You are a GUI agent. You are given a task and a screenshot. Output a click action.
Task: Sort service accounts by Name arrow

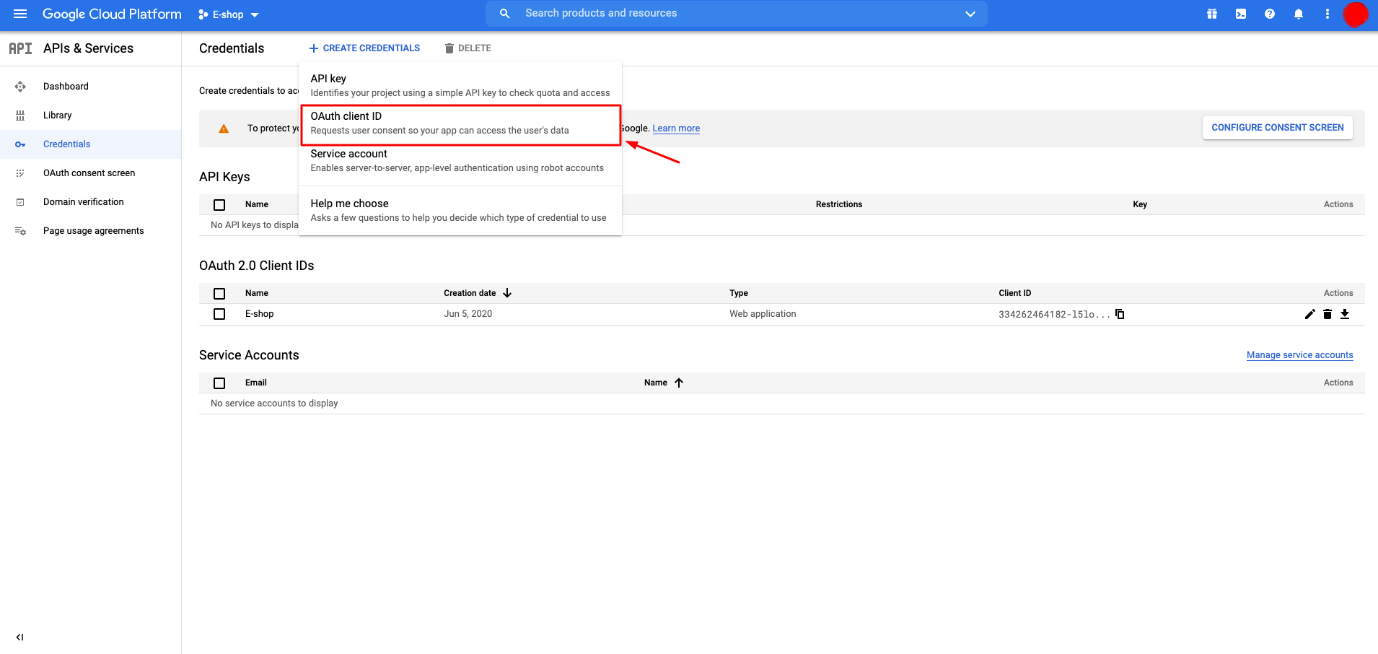pos(679,383)
